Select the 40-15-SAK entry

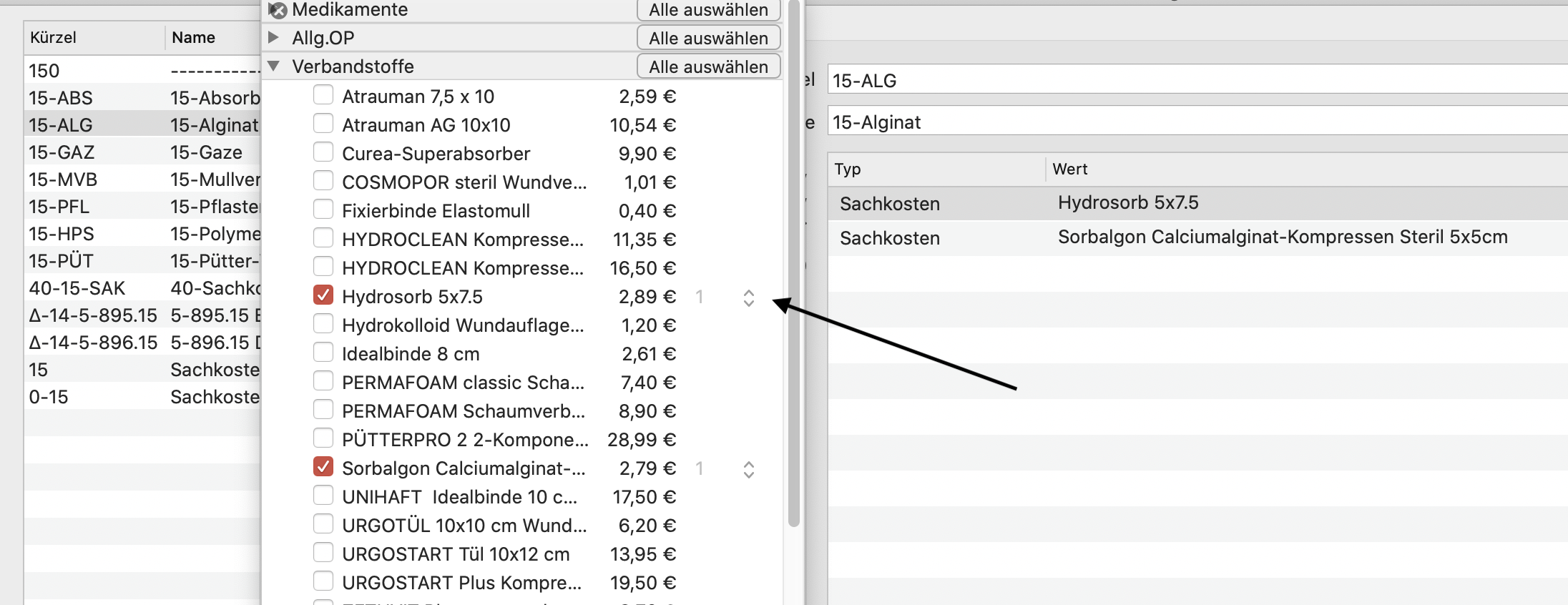142,288
